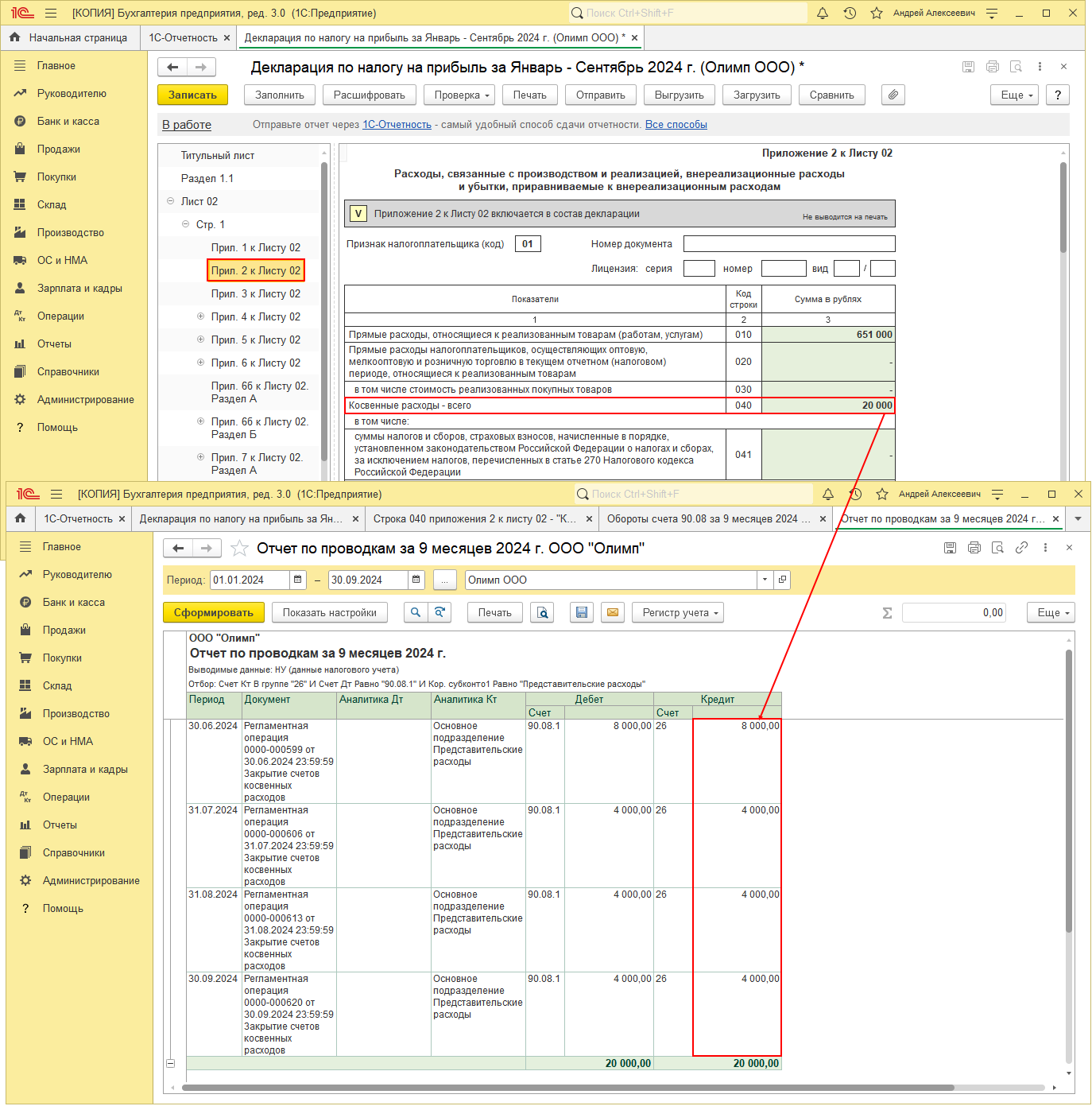Open the hamburger main menu of the upper window

coord(51,13)
